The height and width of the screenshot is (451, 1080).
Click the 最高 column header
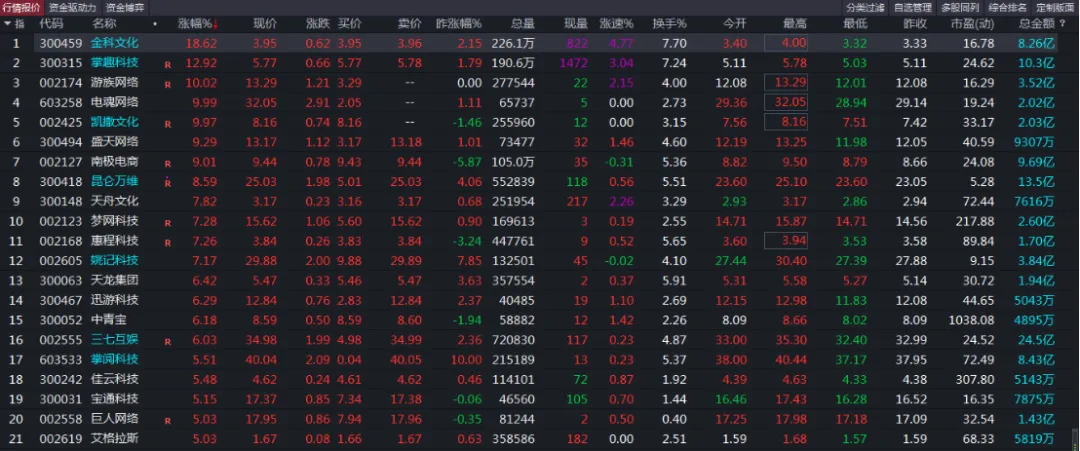point(794,23)
